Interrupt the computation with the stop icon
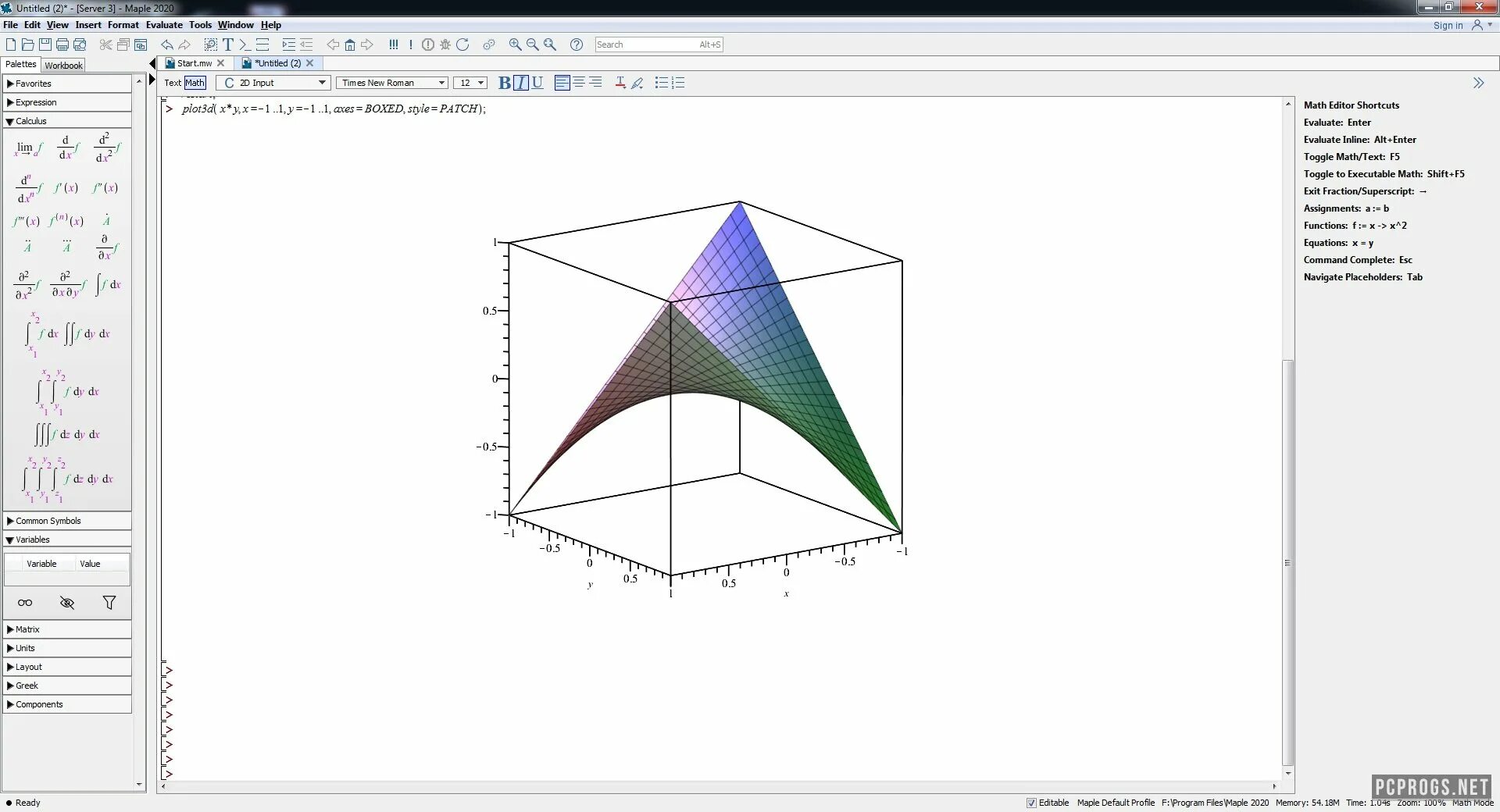The width and height of the screenshot is (1500, 812). 428,45
